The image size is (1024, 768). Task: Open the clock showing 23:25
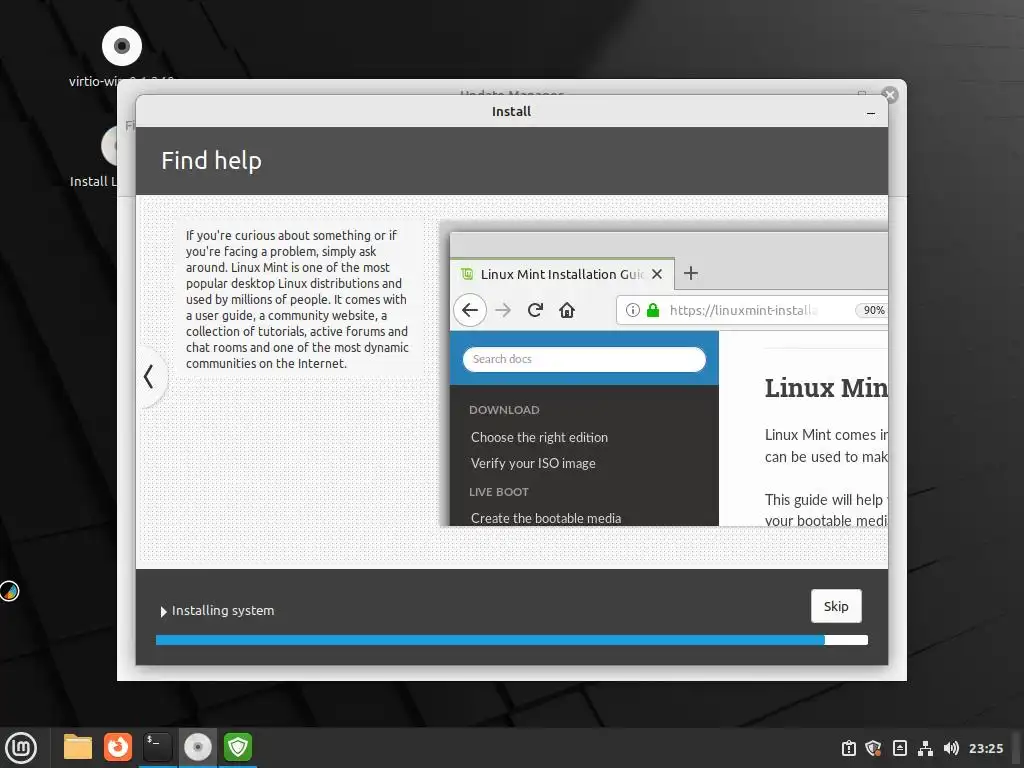point(985,748)
